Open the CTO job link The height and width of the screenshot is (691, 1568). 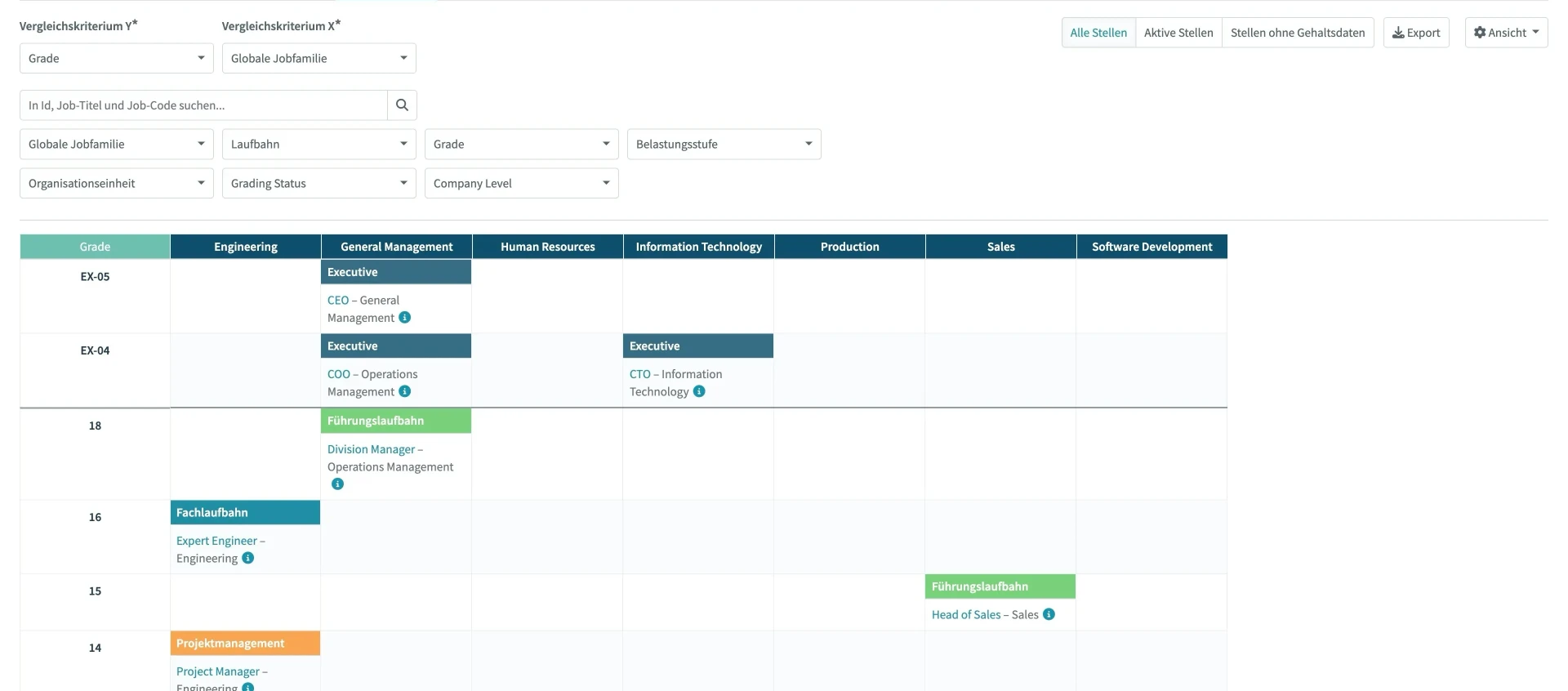point(640,374)
